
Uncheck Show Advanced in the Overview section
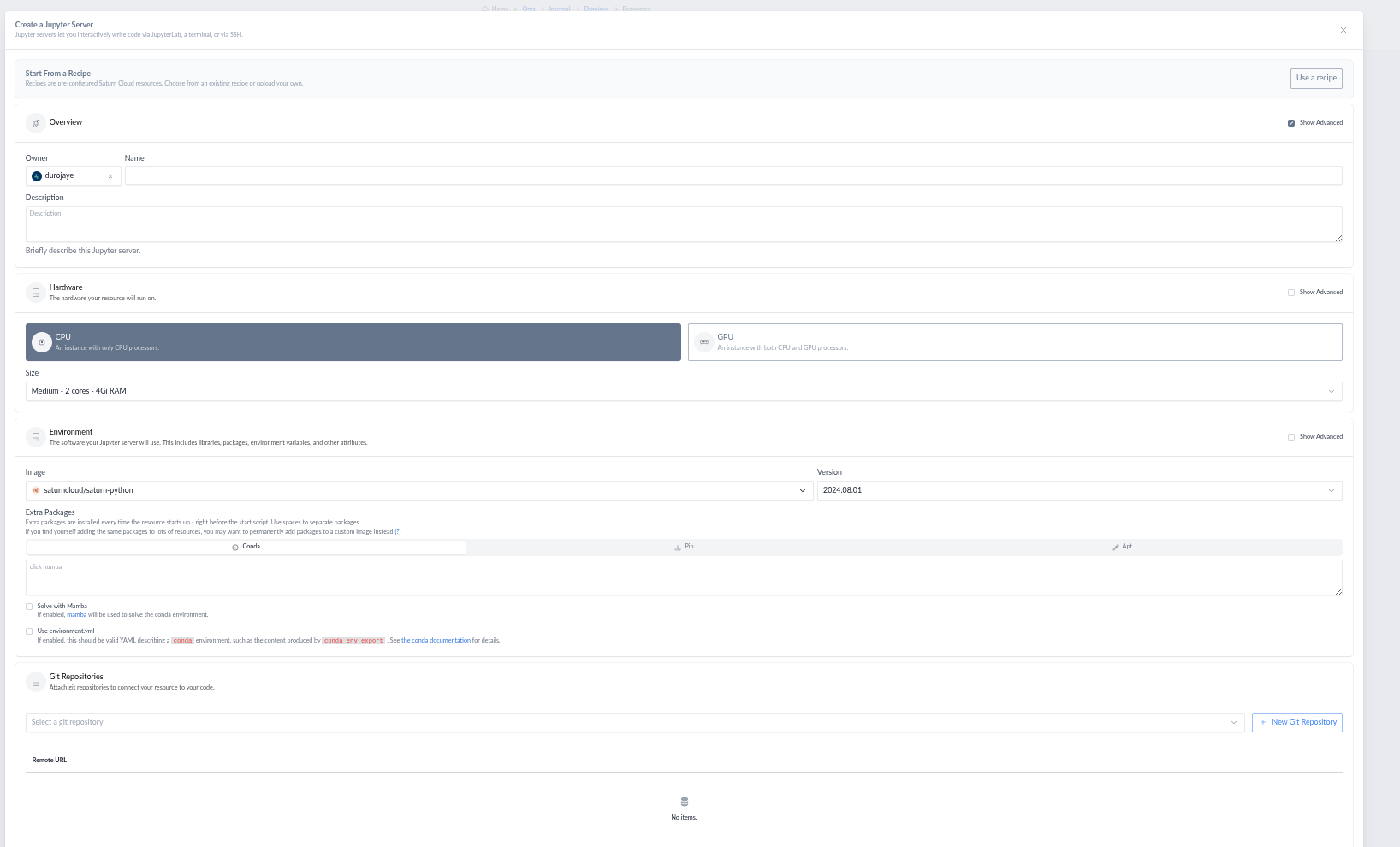(1291, 122)
